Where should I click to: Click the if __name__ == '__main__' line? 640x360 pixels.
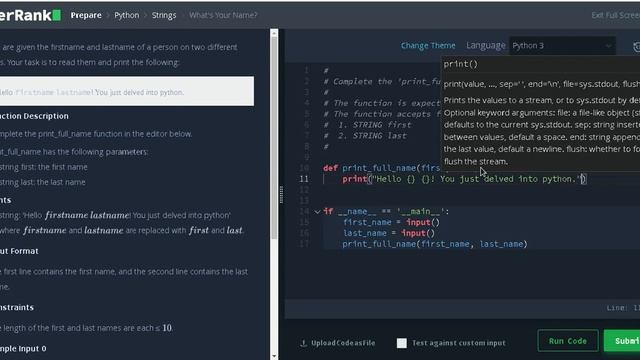click(386, 211)
